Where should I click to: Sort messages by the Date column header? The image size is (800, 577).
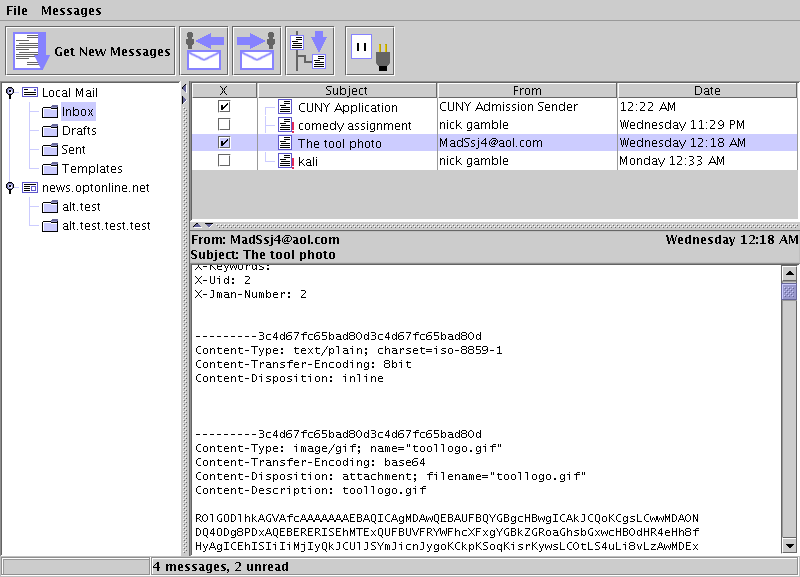pyautogui.click(x=707, y=90)
